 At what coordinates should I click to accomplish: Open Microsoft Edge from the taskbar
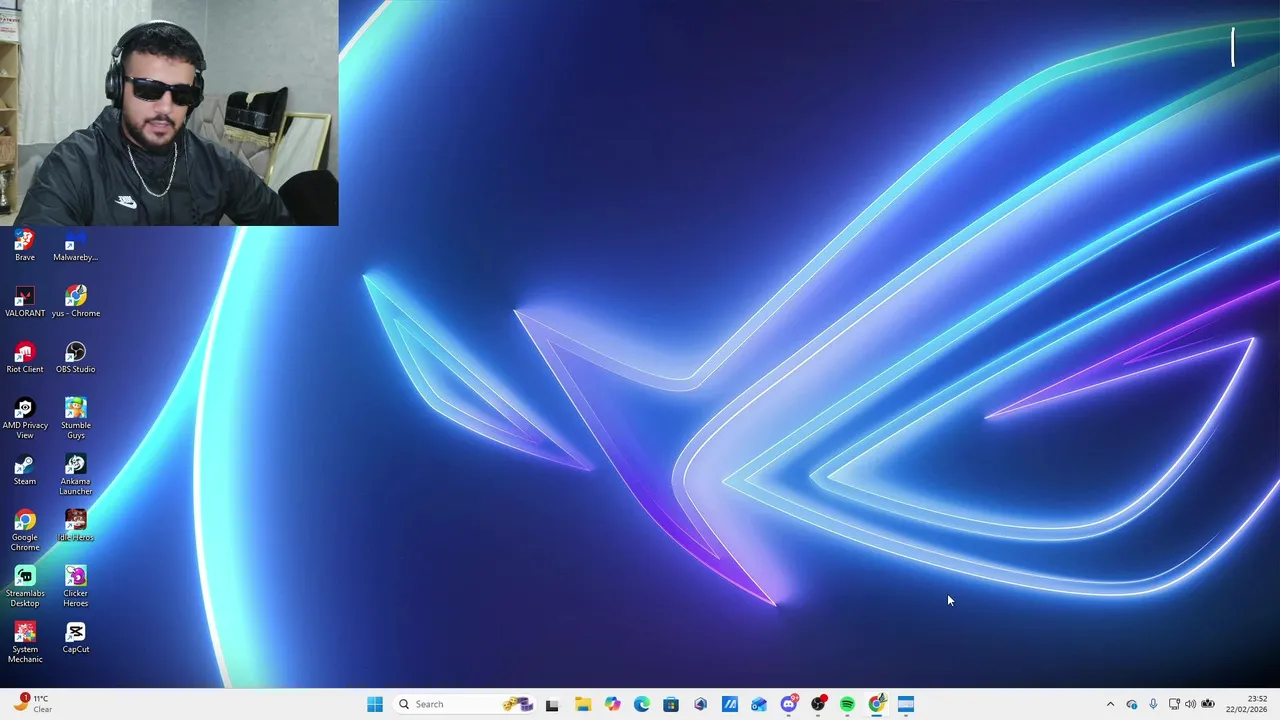tap(642, 704)
